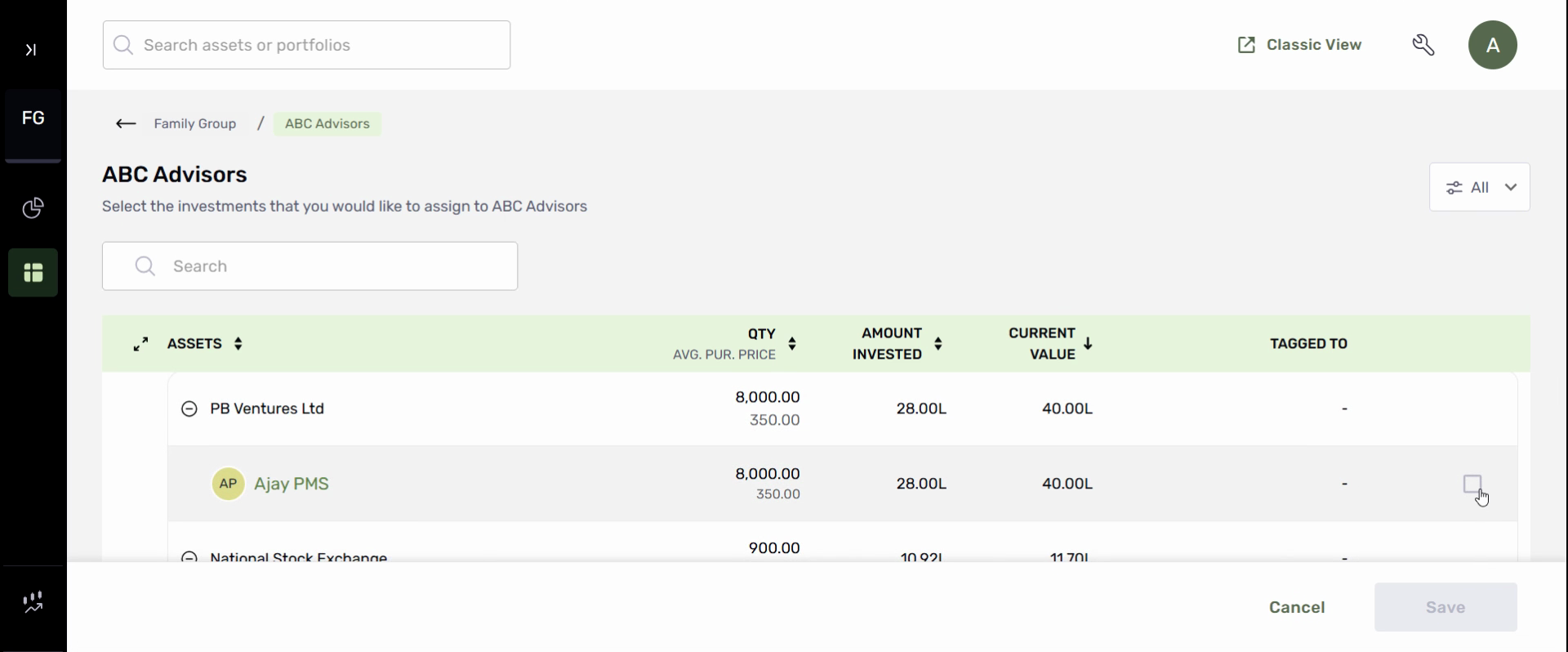Sort by the Assets column
This screenshot has height=652, width=1568.
point(238,344)
